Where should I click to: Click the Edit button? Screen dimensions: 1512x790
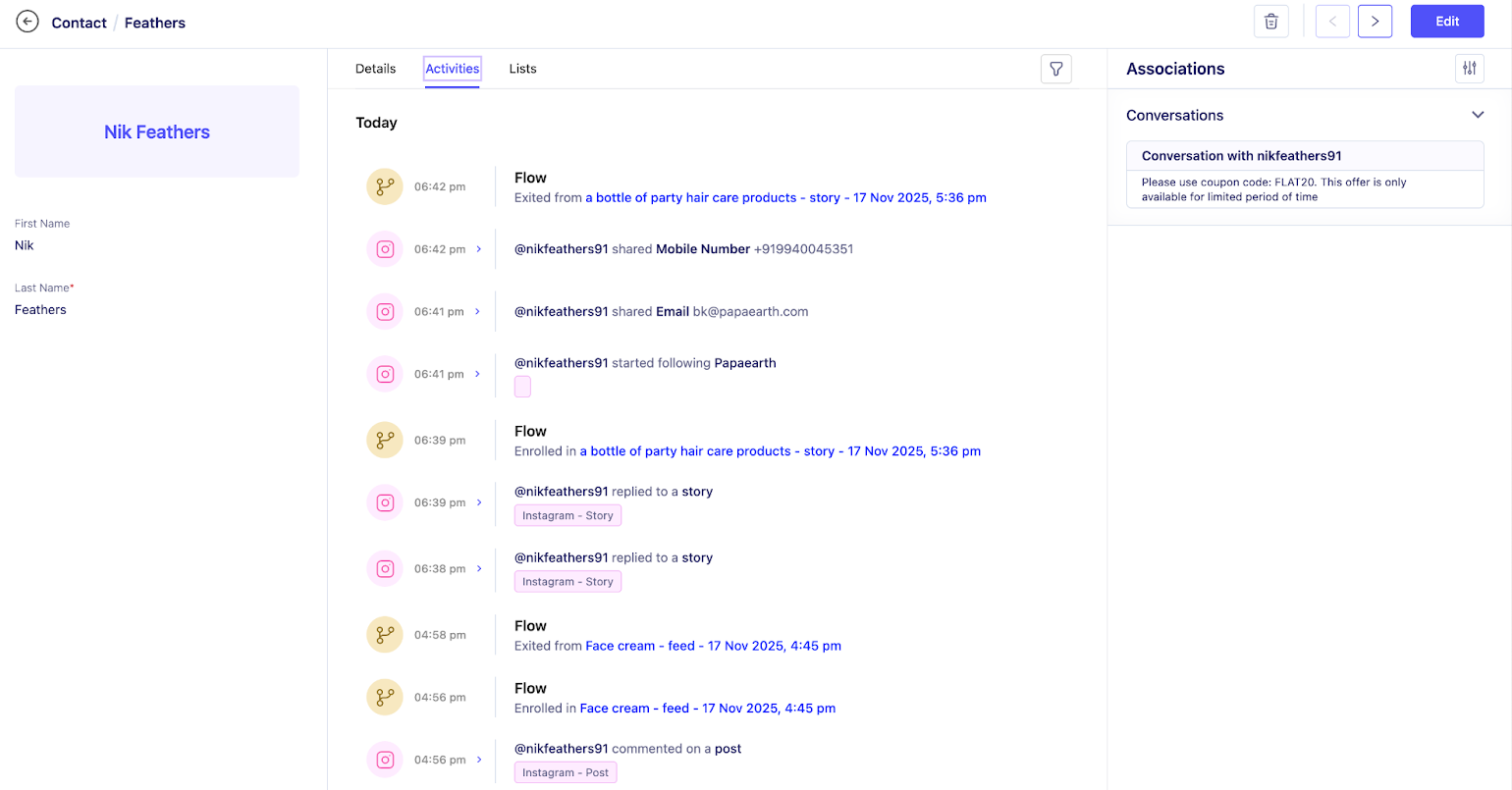[1447, 22]
